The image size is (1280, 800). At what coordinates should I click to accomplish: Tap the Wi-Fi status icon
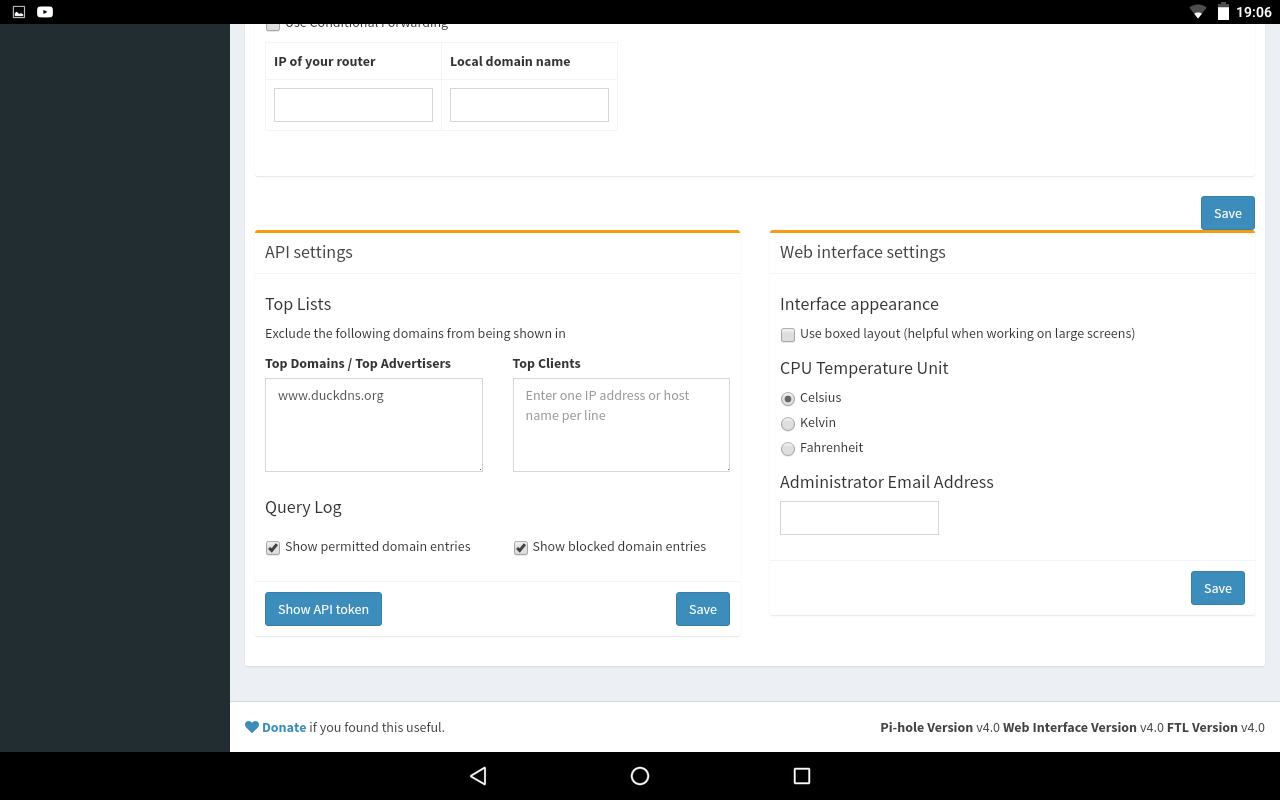pyautogui.click(x=1197, y=12)
